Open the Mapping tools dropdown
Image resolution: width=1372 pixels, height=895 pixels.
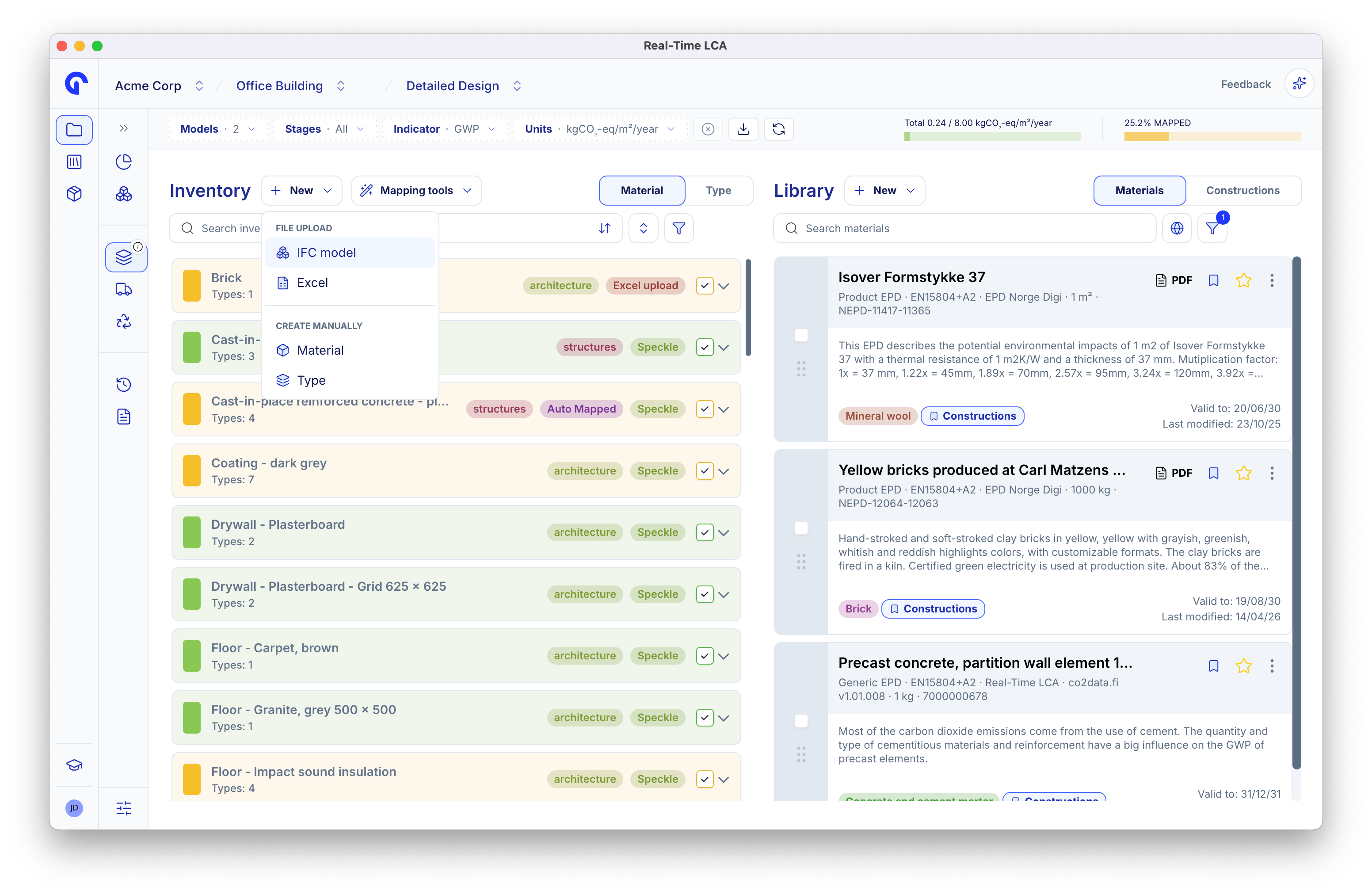click(416, 190)
